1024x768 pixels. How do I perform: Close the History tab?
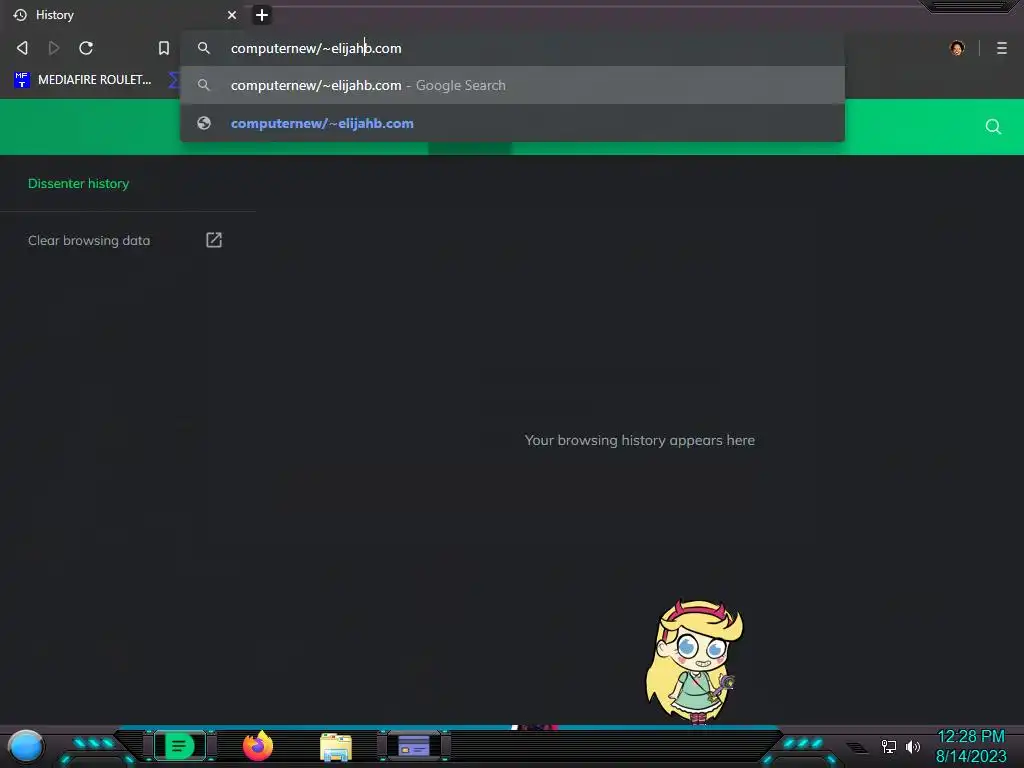[x=232, y=15]
